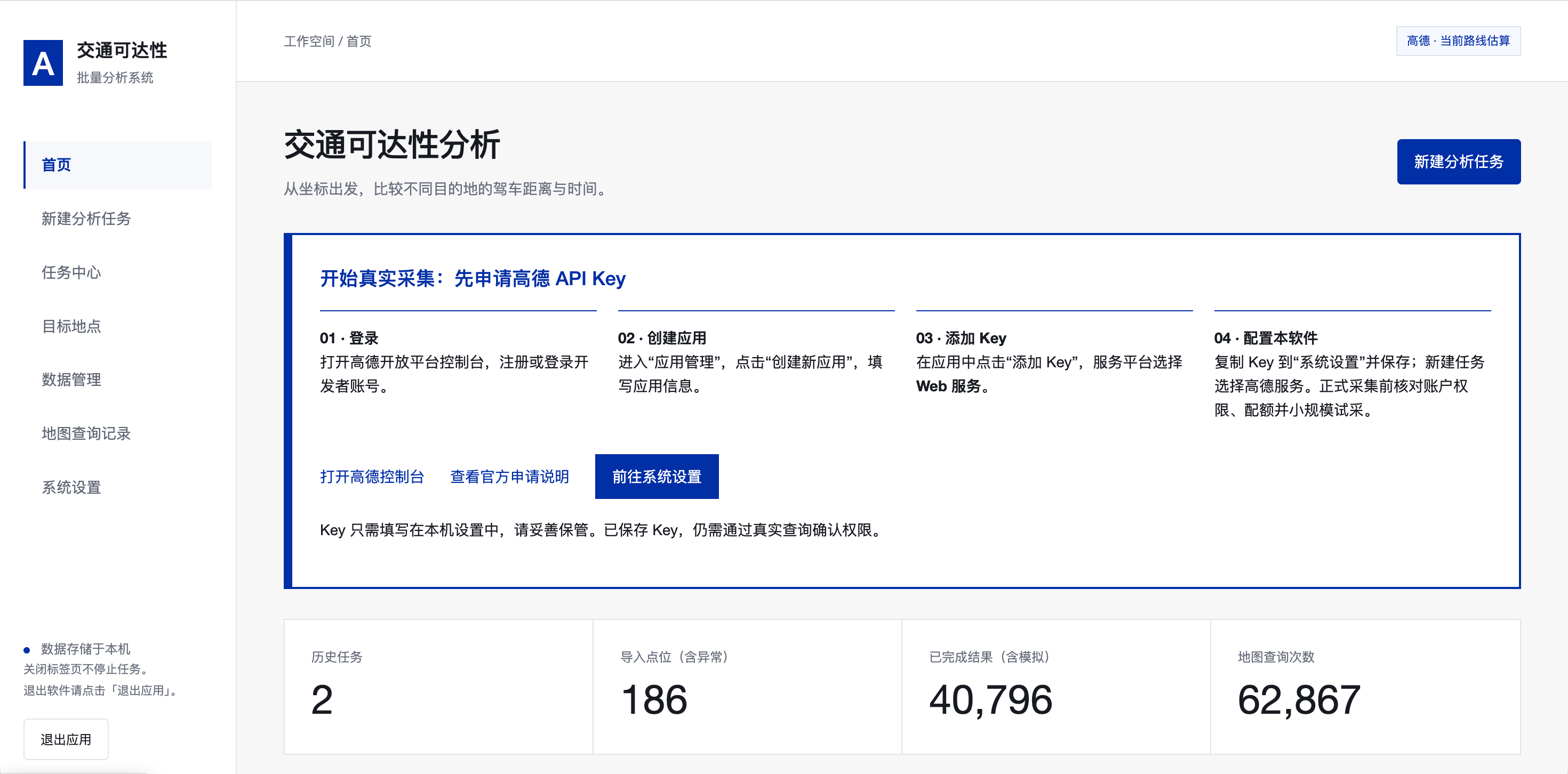
Task: Click the 交通可达性分析 page title
Action: coord(392,145)
